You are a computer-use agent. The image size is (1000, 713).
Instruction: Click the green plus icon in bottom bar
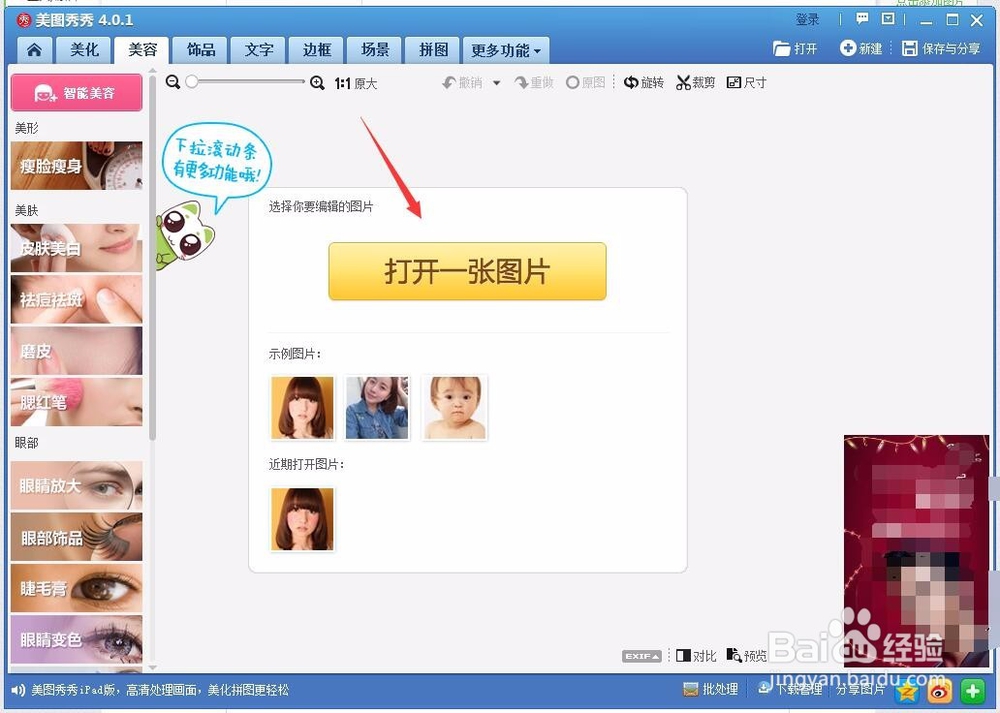coord(971,690)
